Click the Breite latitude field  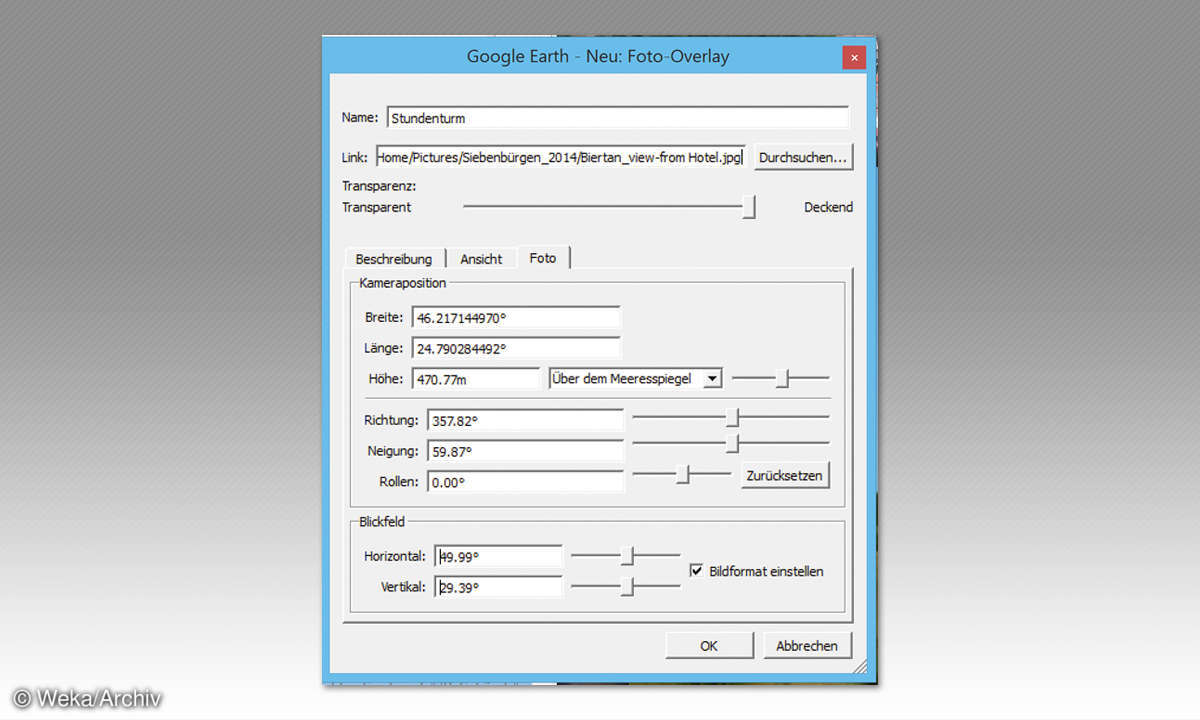516,318
